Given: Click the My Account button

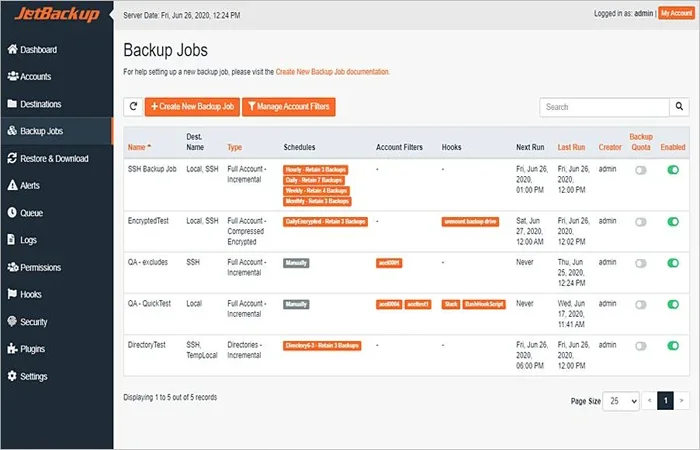Looking at the screenshot, I should (675, 12).
